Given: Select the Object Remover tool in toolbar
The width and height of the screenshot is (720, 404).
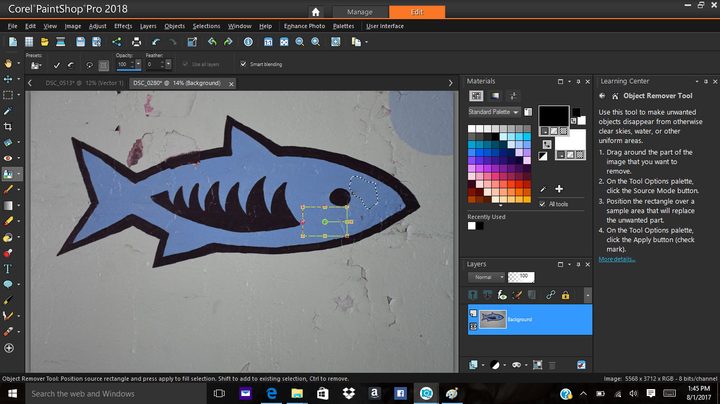Looking at the screenshot, I should click(x=8, y=174).
